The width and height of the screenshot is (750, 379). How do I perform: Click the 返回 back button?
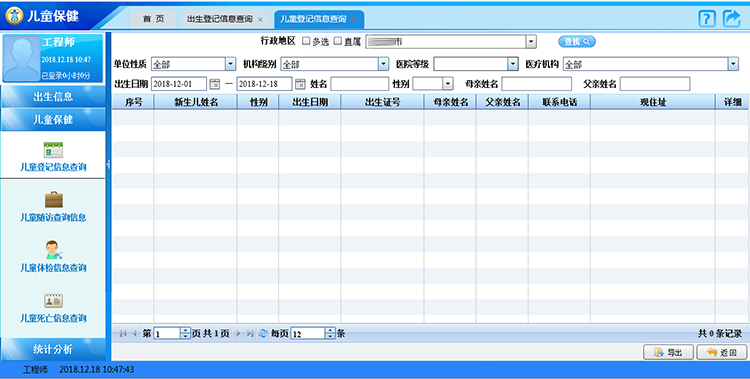click(x=722, y=352)
